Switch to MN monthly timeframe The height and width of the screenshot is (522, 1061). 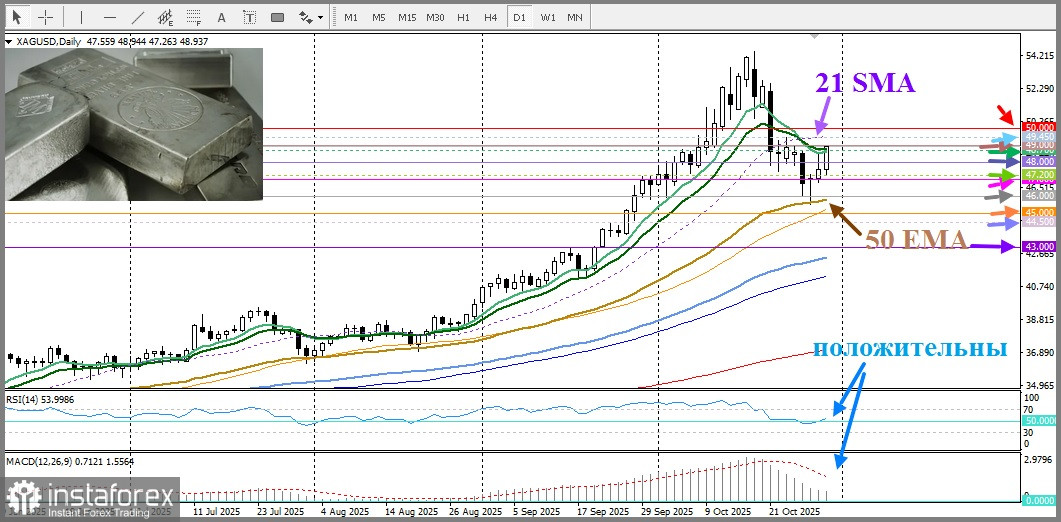point(574,17)
